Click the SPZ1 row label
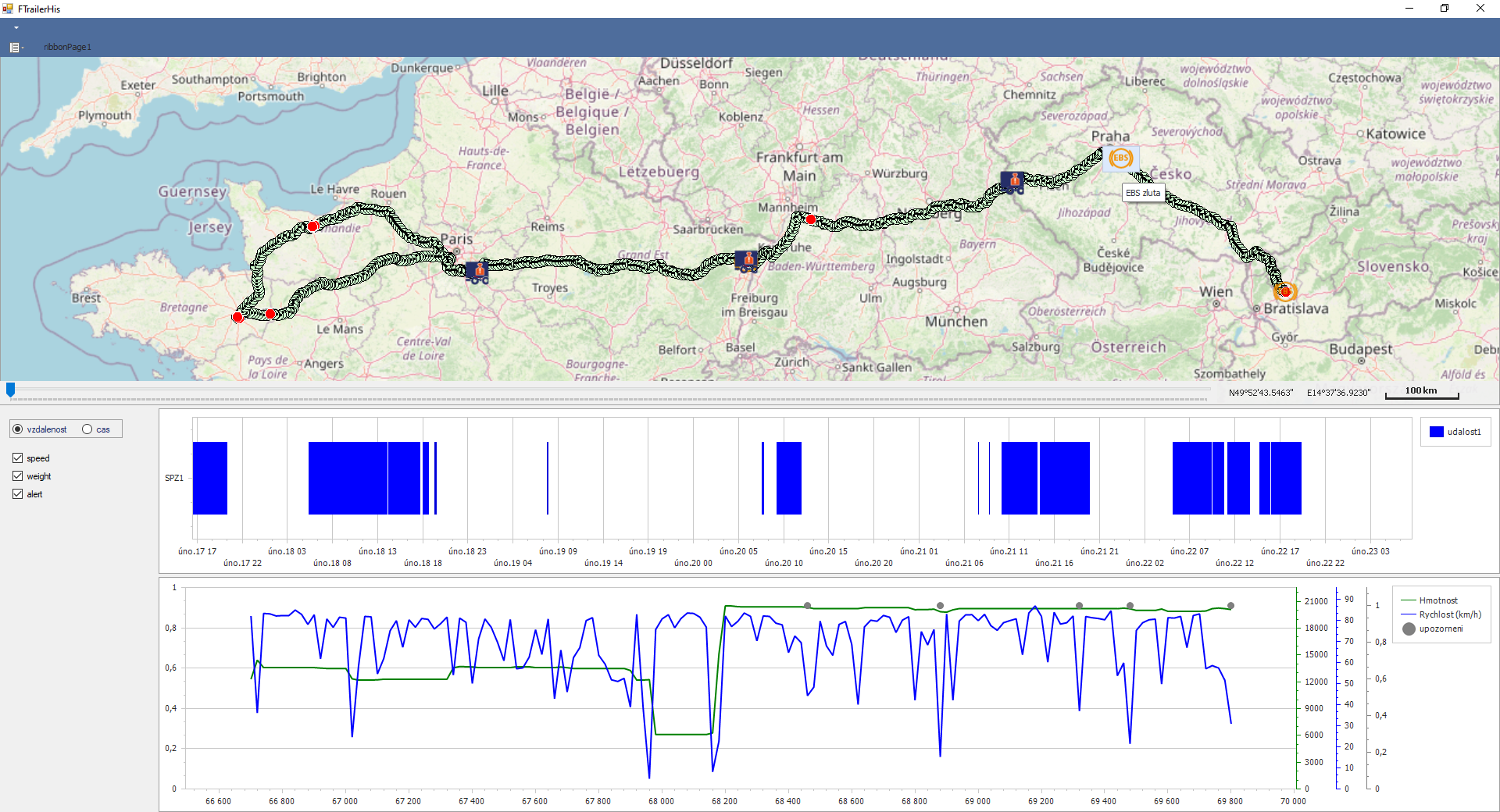Screen dimensions: 1500x812 pyautogui.click(x=174, y=478)
